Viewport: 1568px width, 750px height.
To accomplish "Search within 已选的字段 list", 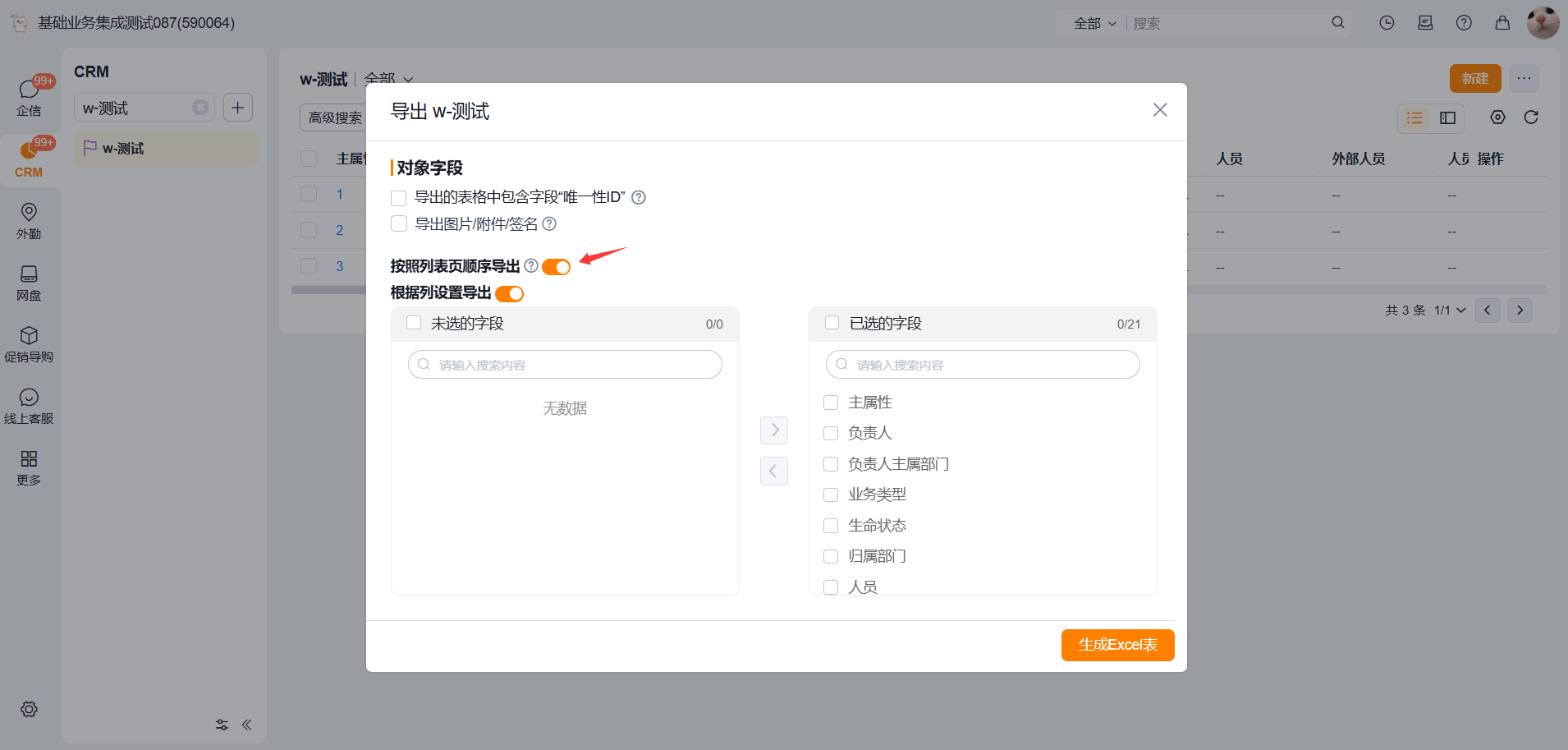I will (x=983, y=365).
